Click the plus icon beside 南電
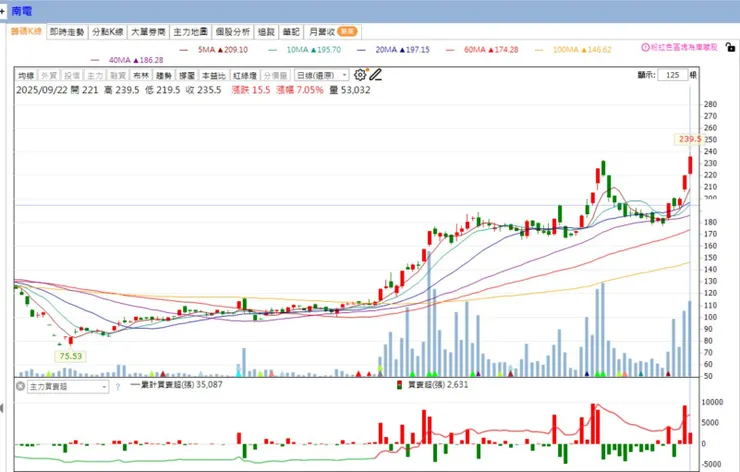The image size is (740, 472). pyautogui.click(x=2, y=10)
